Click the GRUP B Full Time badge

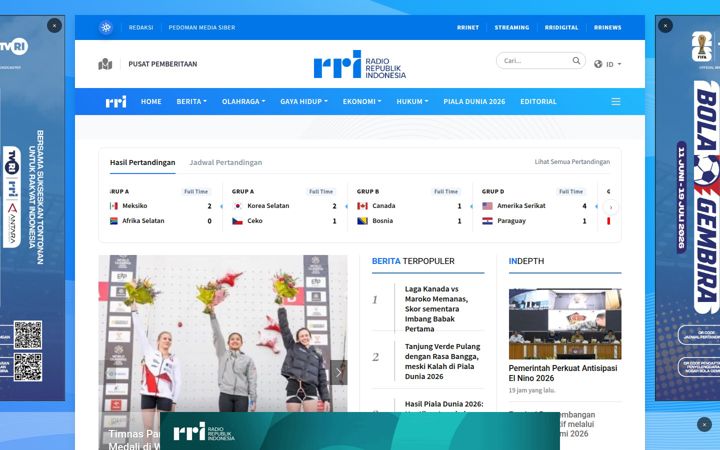[445, 191]
